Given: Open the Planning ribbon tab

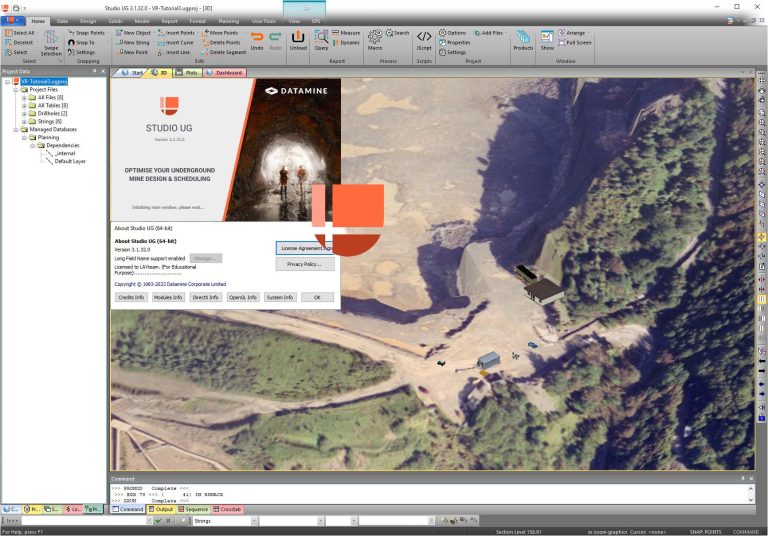Looking at the screenshot, I should coord(228,21).
